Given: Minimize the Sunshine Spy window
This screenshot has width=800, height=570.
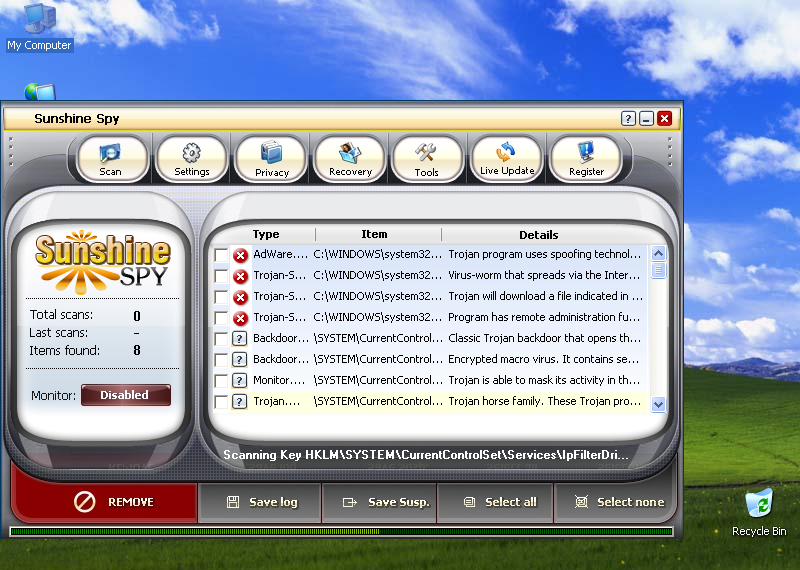Looking at the screenshot, I should click(646, 119).
